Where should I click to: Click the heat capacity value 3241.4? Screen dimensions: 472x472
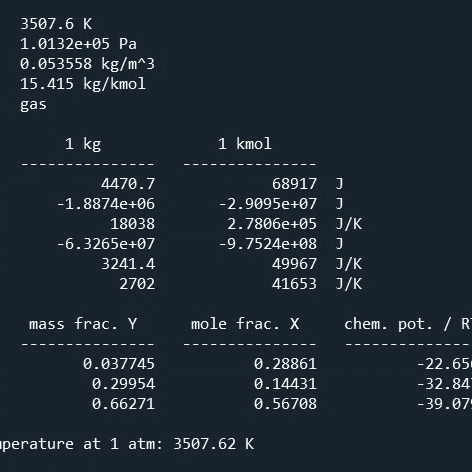pyautogui.click(x=128, y=264)
